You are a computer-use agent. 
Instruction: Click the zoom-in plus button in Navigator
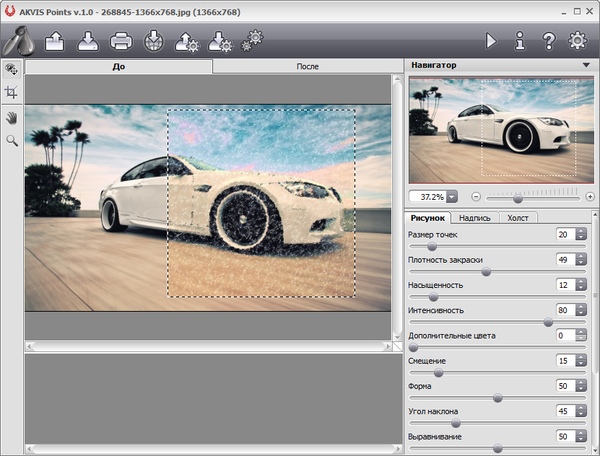pos(590,197)
